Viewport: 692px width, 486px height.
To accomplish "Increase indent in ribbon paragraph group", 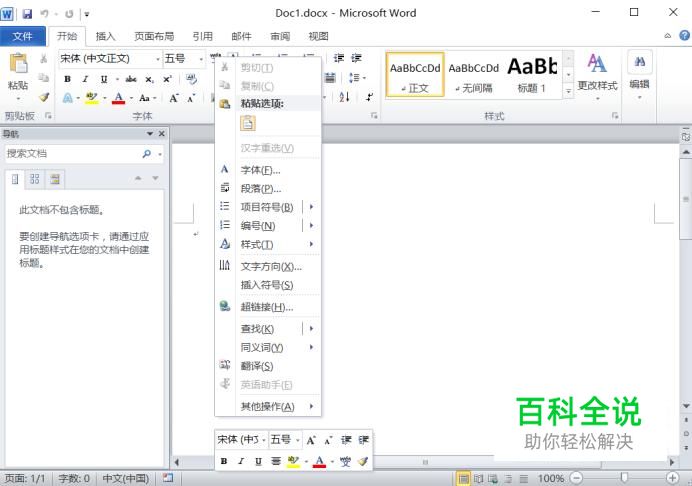I will [x=356, y=58].
